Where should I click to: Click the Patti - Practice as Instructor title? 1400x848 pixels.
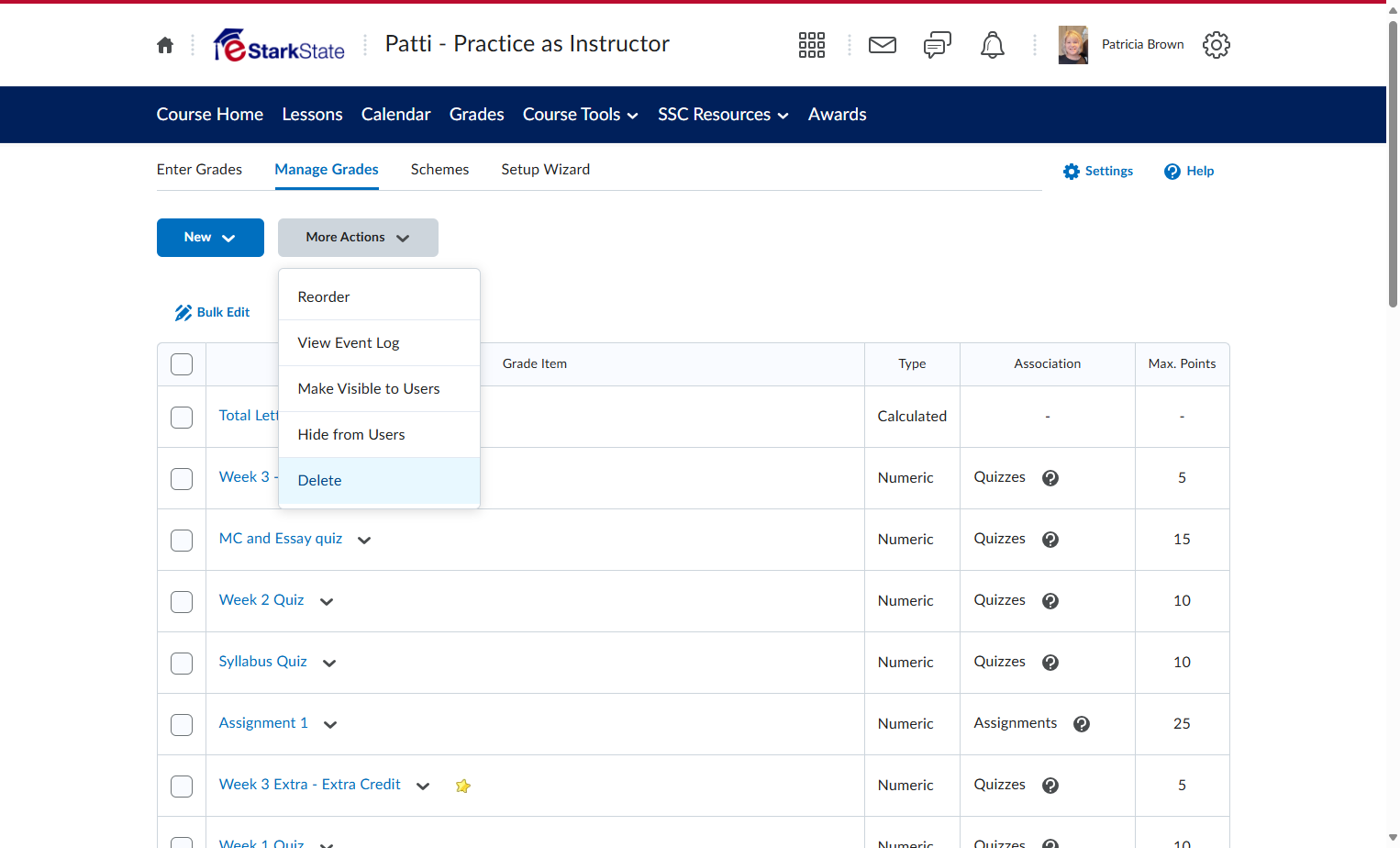(x=528, y=44)
